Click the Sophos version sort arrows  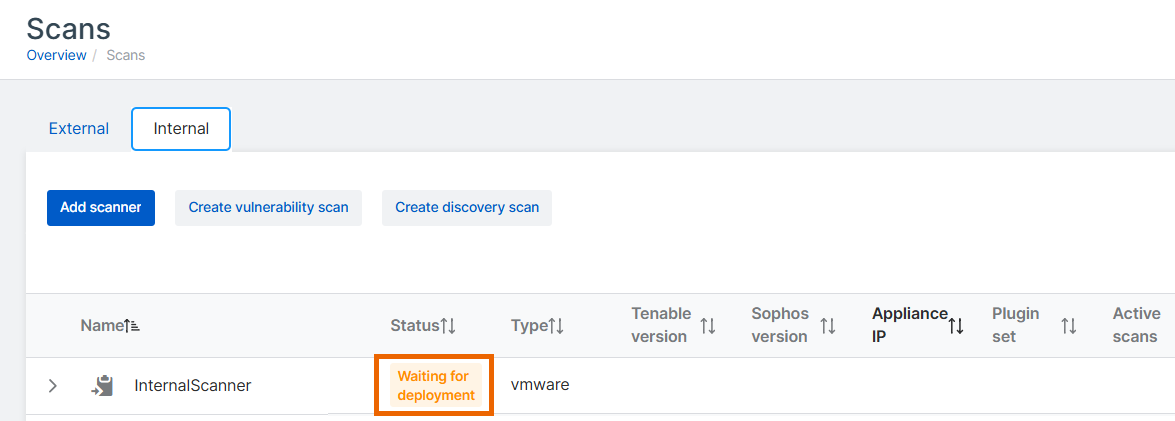pyautogui.click(x=828, y=326)
